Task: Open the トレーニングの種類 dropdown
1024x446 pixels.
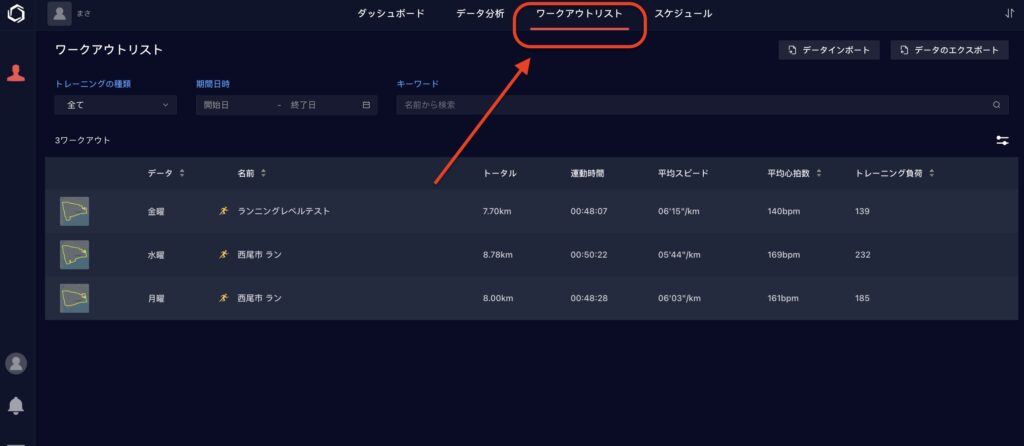Action: (x=116, y=105)
